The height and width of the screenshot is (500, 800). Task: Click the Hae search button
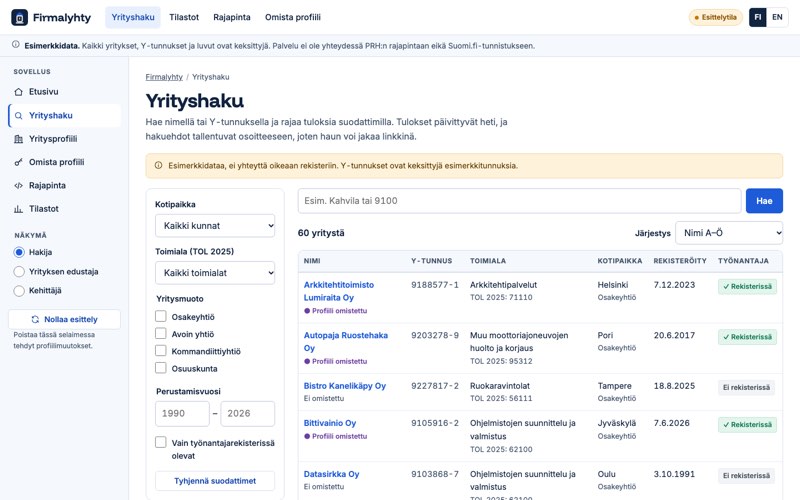pos(764,201)
